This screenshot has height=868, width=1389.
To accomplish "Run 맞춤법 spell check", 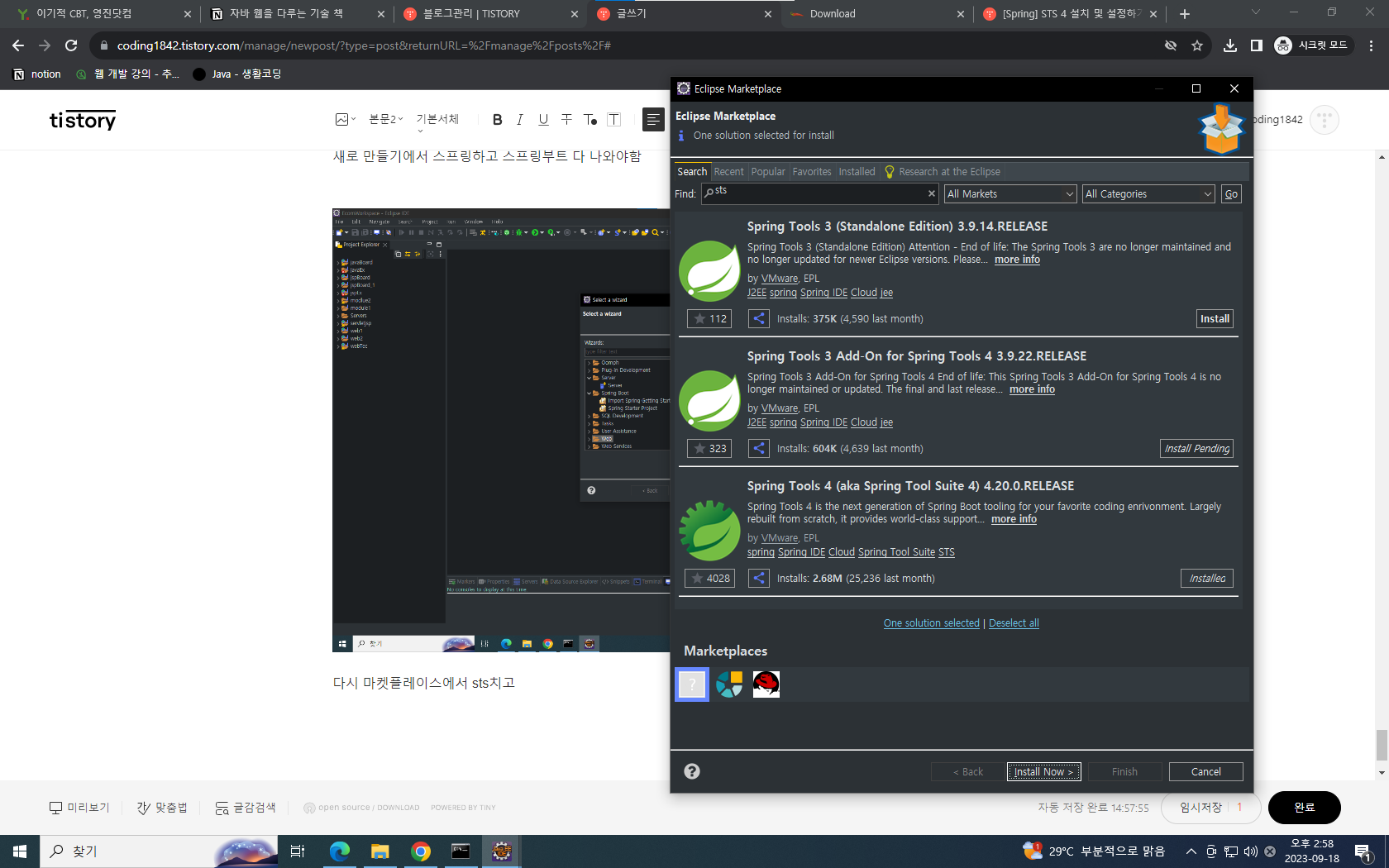I will click(x=162, y=808).
